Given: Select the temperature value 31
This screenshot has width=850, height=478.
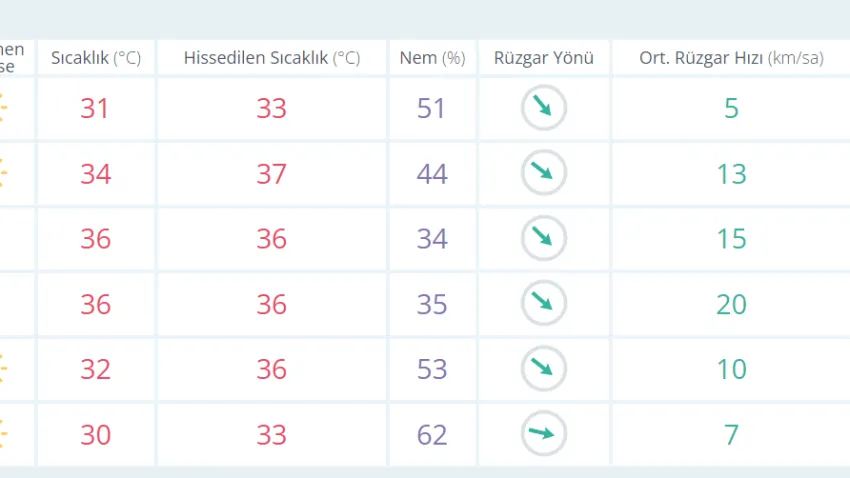Looking at the screenshot, I should coord(95,108).
